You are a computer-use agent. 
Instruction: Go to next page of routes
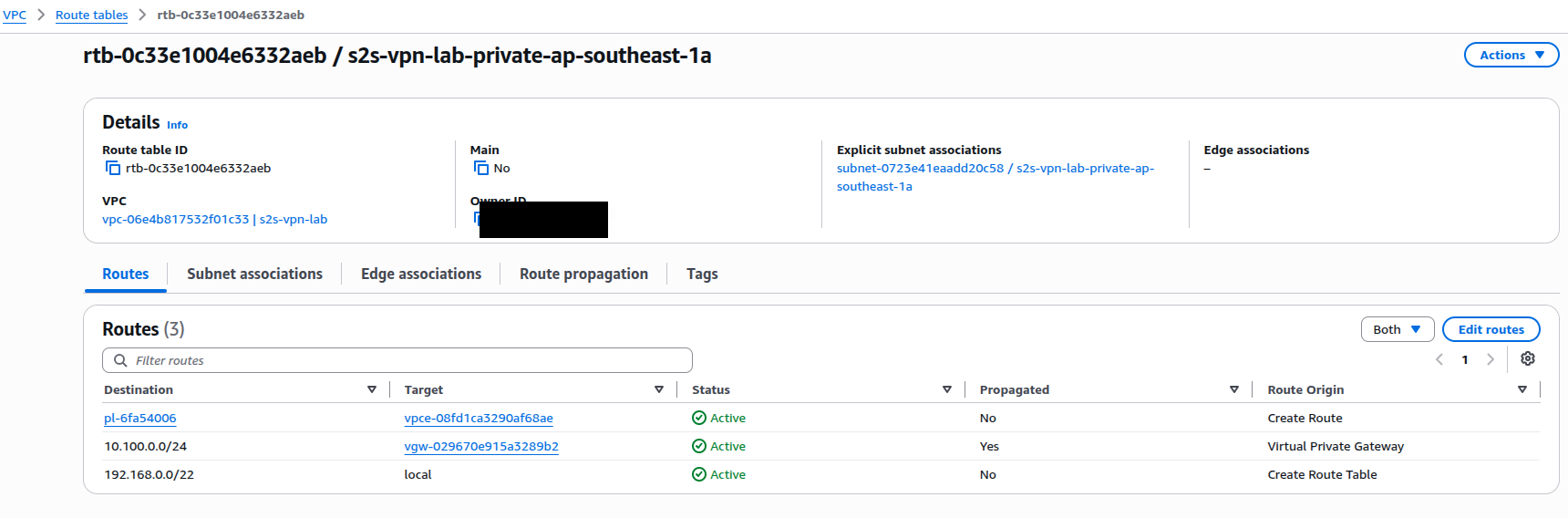(1491, 359)
